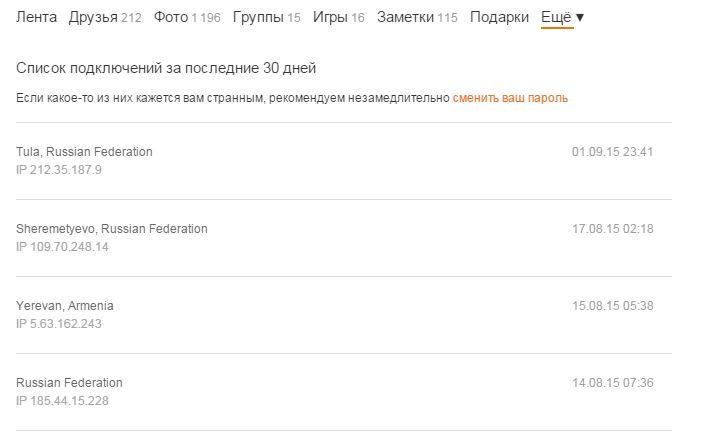Expand the Ещё dropdown menu

coord(562,17)
